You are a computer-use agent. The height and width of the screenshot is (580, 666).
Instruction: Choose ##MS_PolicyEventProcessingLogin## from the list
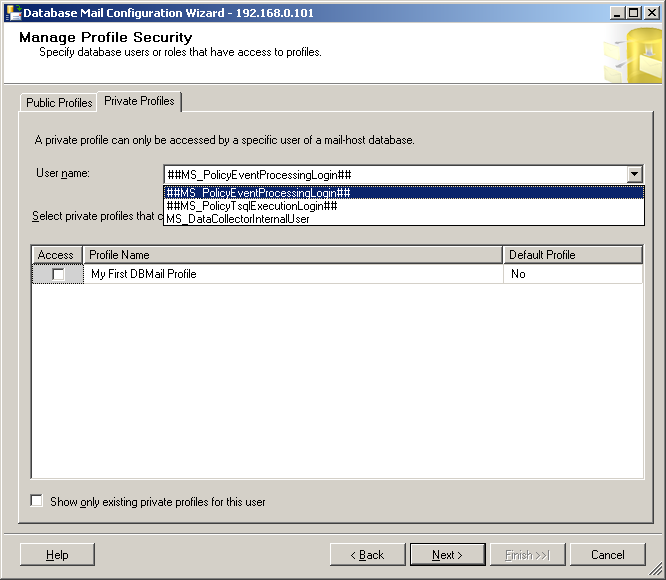click(x=404, y=193)
